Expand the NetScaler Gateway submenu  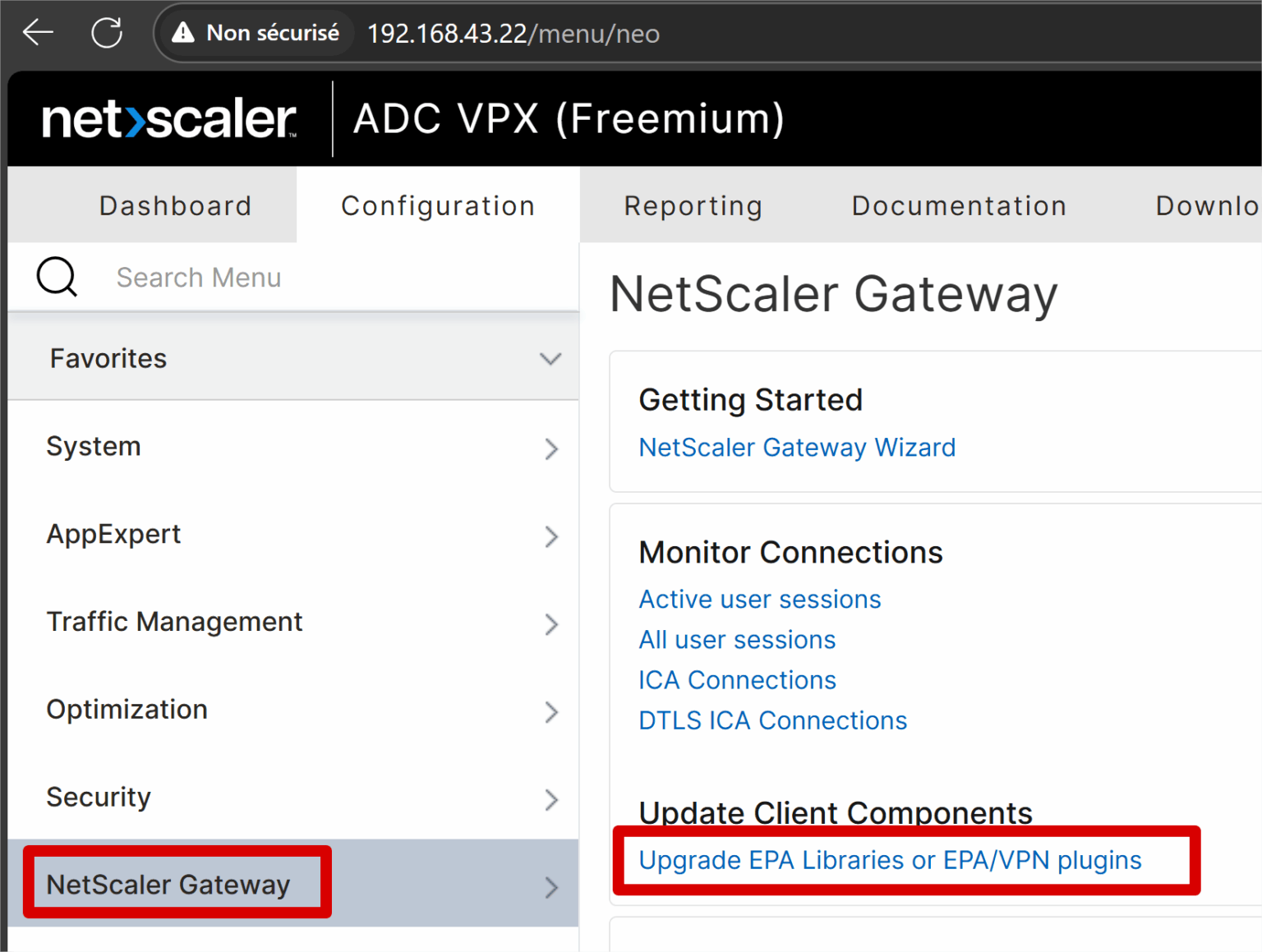tap(550, 888)
